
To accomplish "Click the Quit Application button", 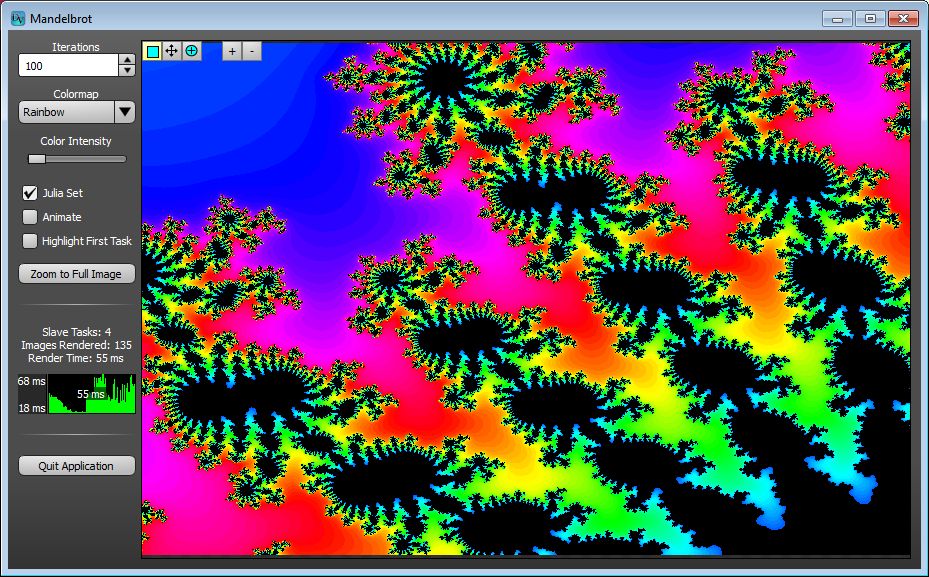I will pos(76,466).
